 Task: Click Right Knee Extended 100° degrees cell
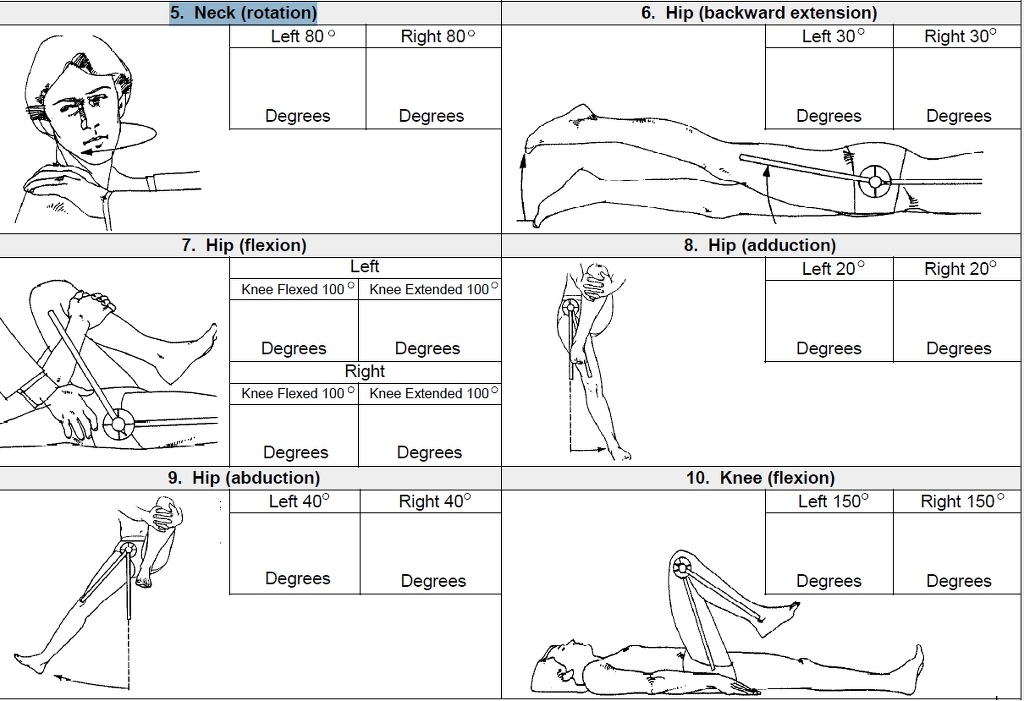[x=429, y=435]
